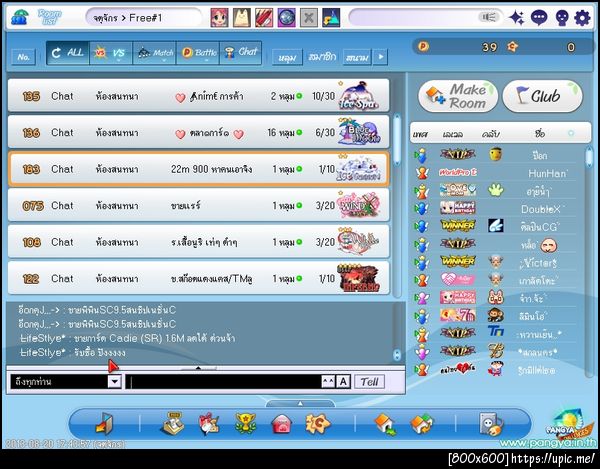The image size is (600, 469).
Task: Click the chat log scrollbar button
Action: (x=397, y=355)
